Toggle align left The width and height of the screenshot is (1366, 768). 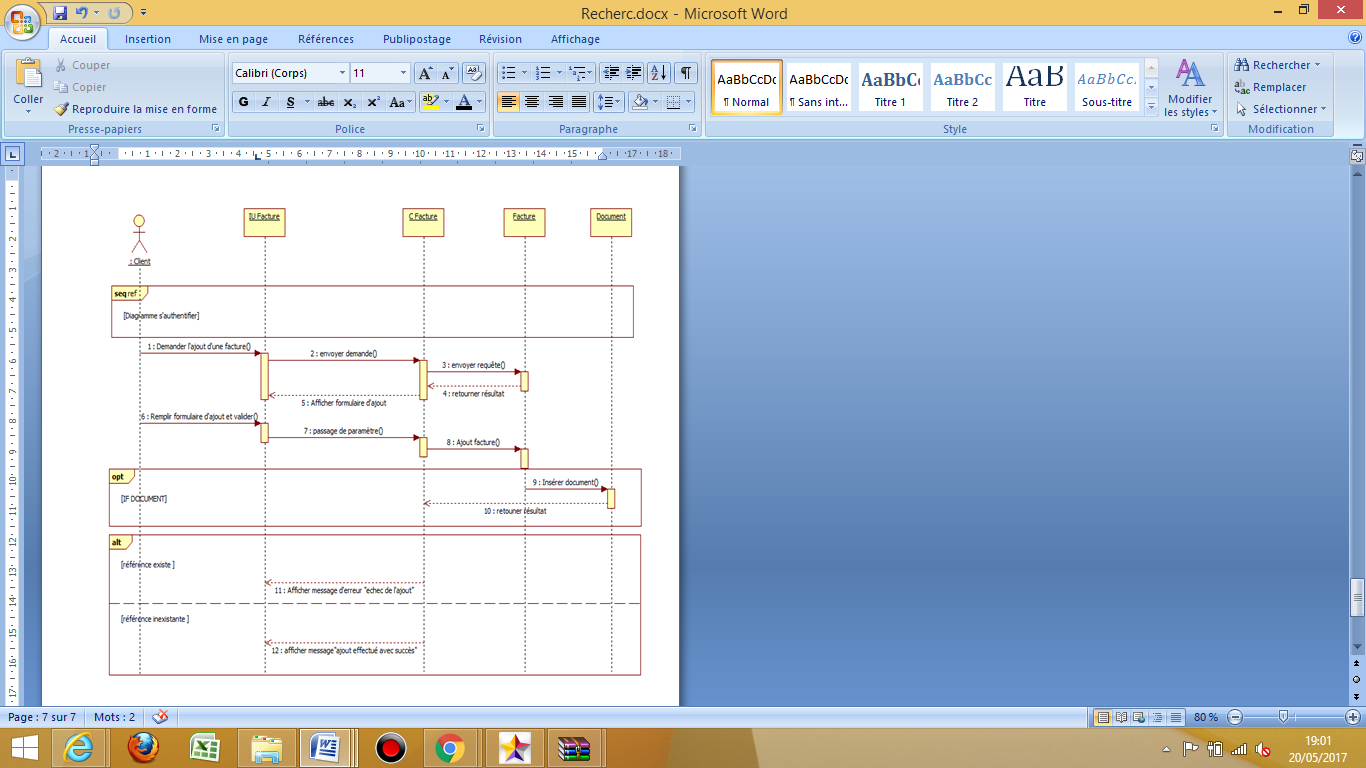(x=508, y=102)
